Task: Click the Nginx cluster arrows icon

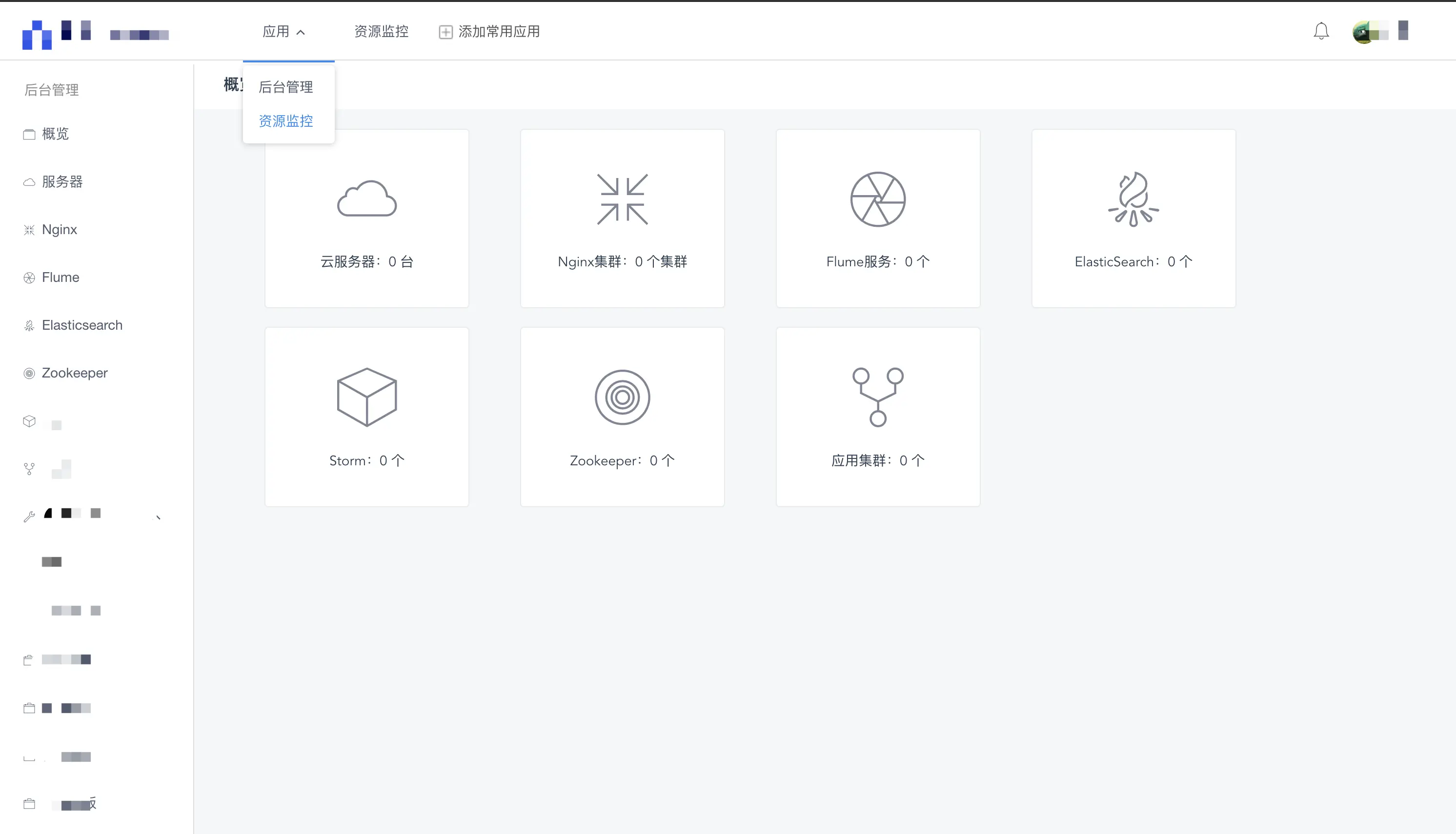Action: (x=622, y=199)
